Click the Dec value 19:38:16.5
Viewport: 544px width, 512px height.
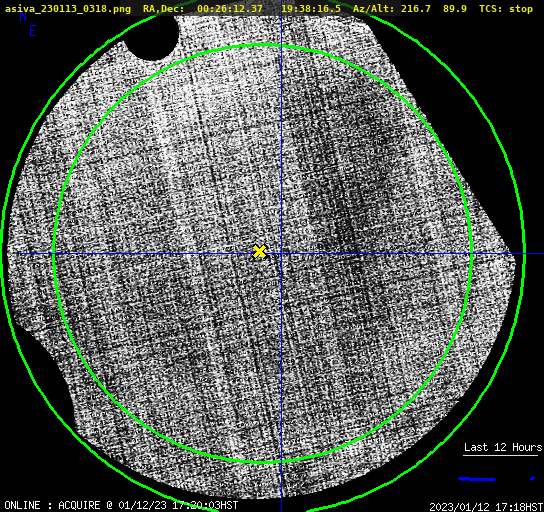311,9
